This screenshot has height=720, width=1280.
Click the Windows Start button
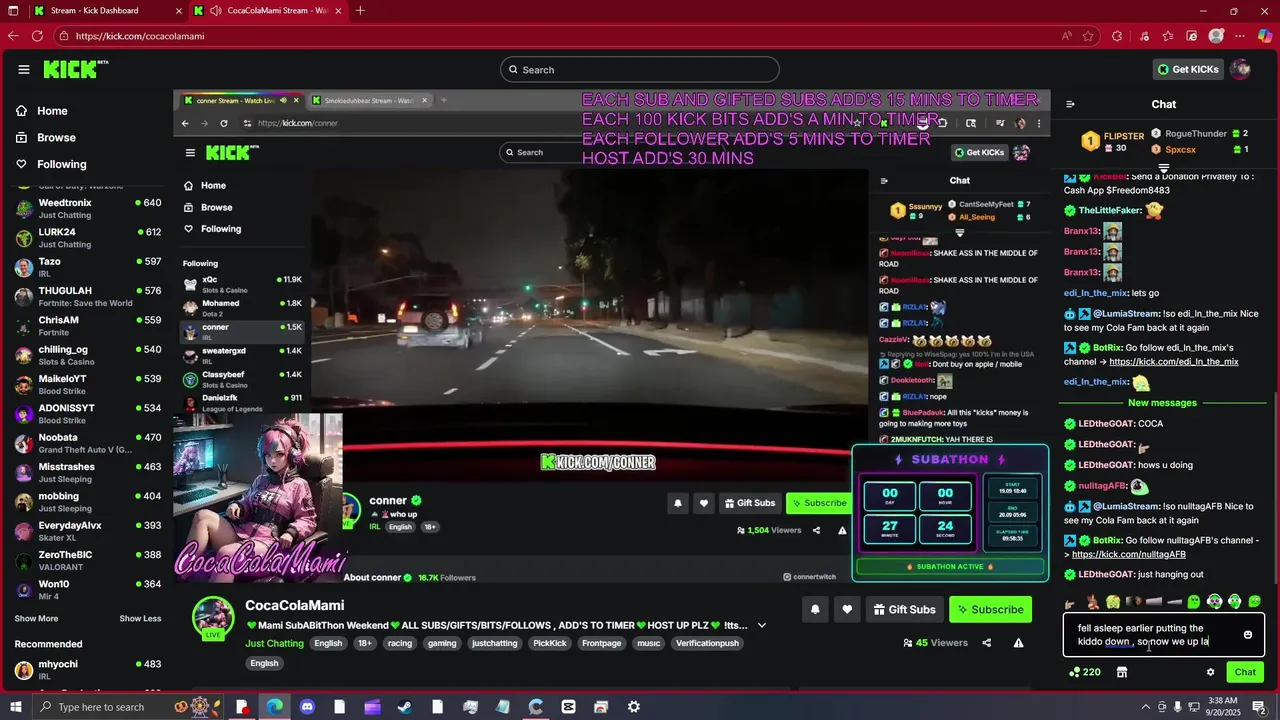pyautogui.click(x=17, y=707)
